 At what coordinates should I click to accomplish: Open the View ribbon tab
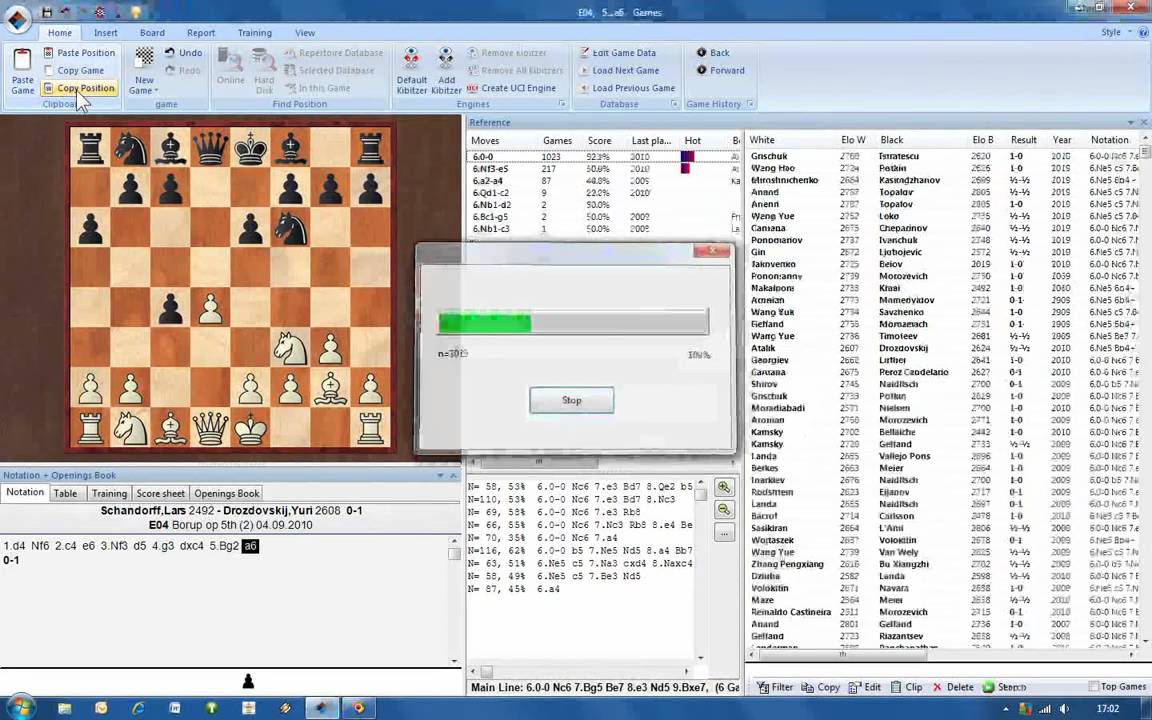[x=305, y=33]
